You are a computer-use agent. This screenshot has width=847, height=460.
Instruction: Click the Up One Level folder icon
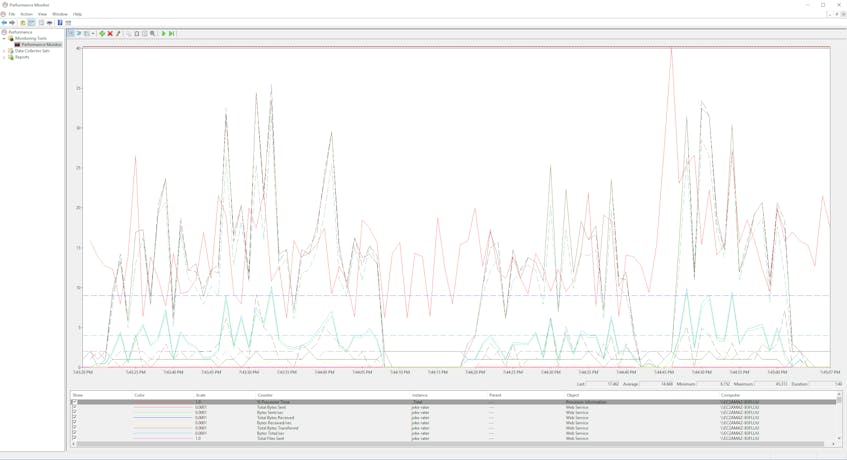click(23, 23)
